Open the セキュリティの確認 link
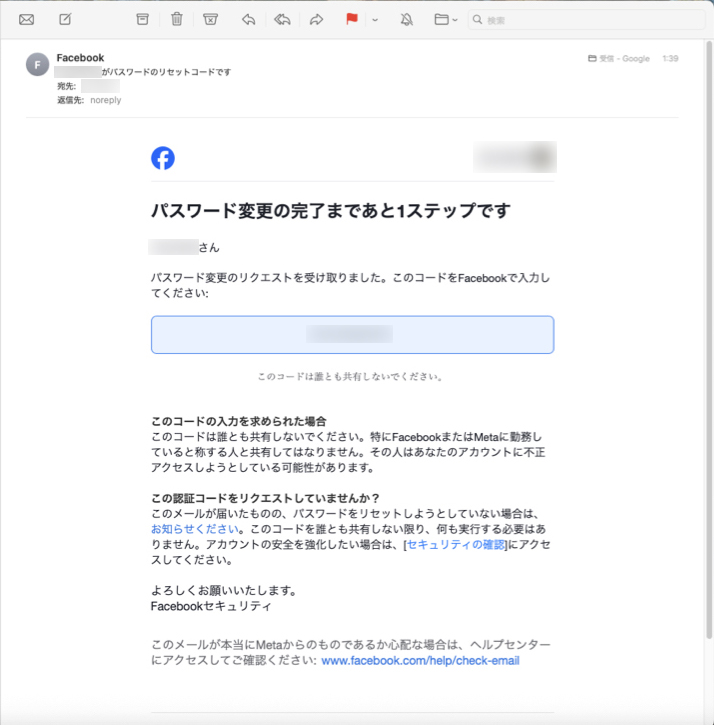Viewport: 714px width, 725px height. tap(455, 545)
